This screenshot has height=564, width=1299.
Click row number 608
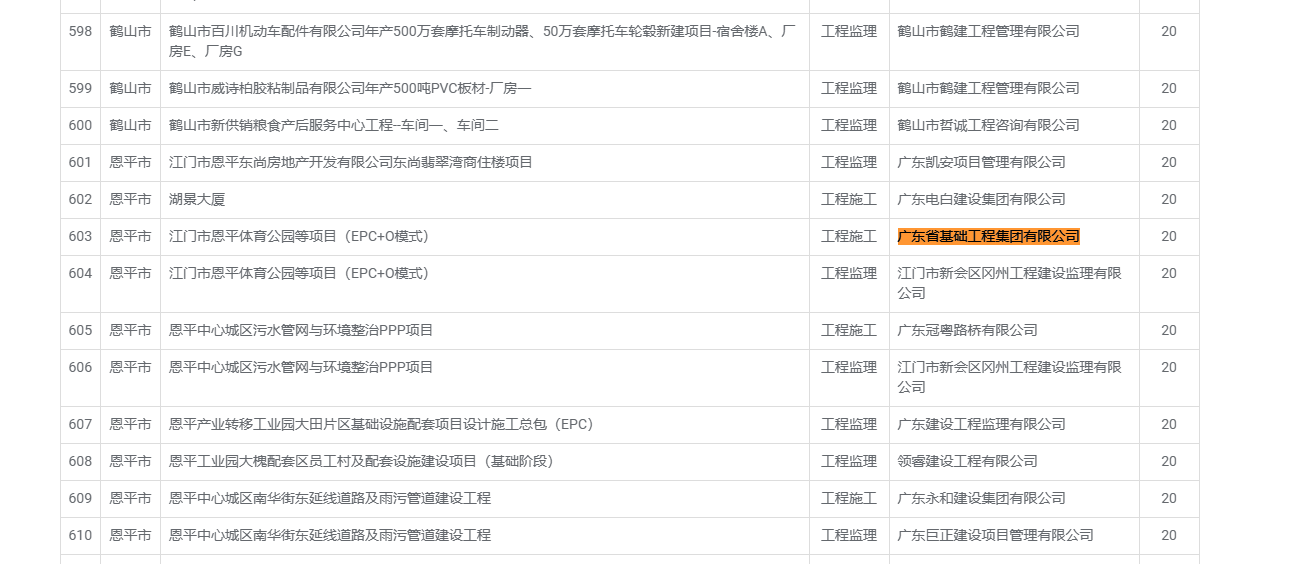tap(80, 462)
